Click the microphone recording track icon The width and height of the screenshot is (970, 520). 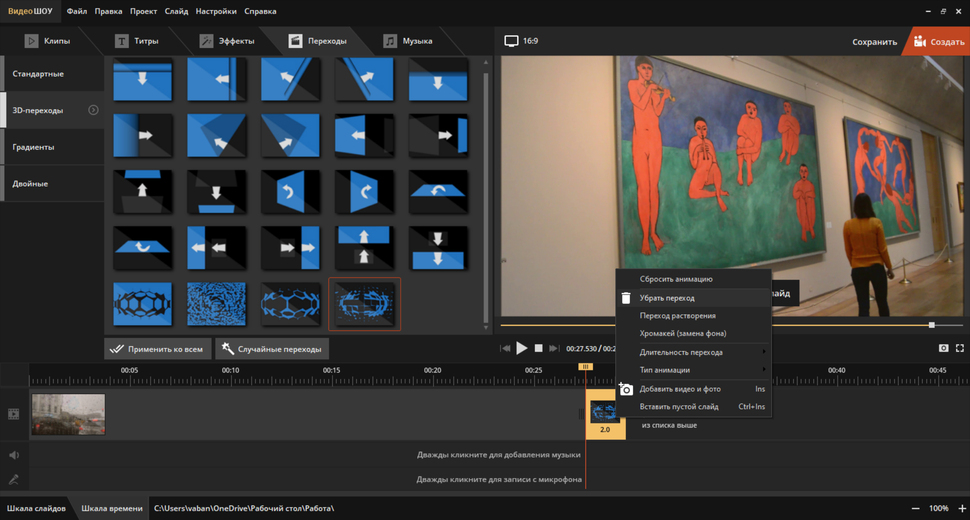tap(14, 479)
